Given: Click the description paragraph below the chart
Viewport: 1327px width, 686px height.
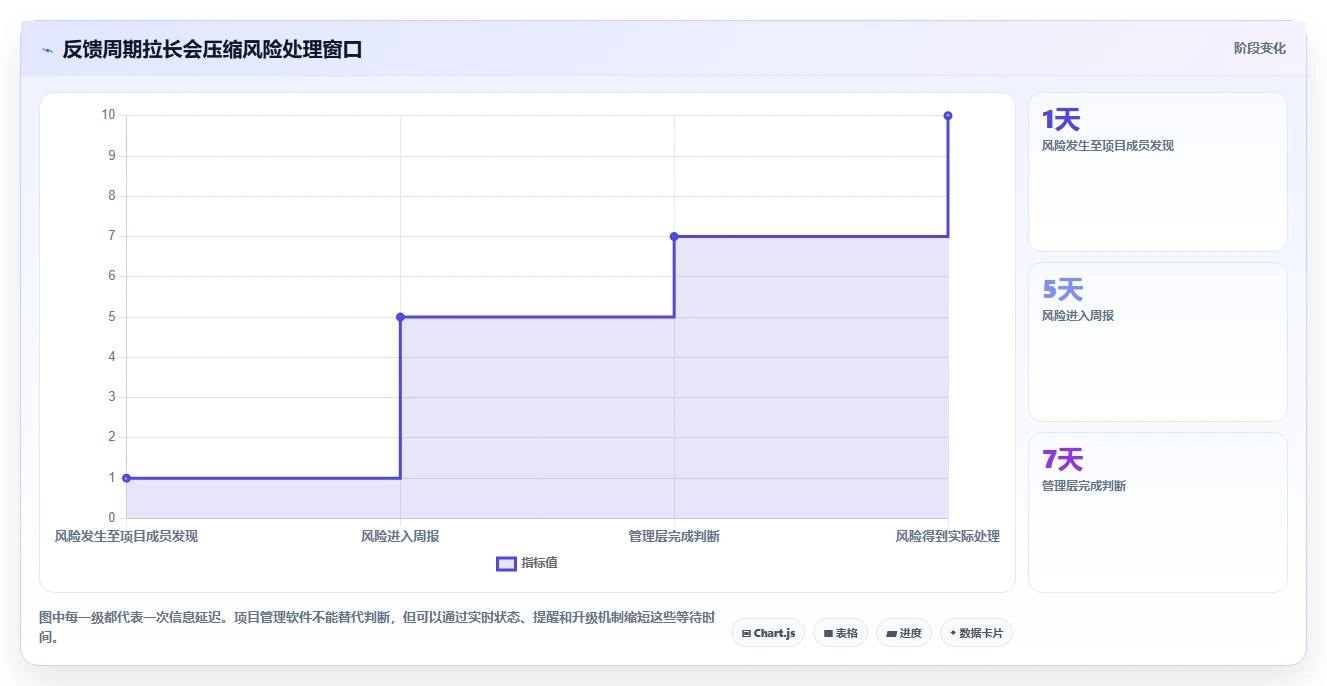Looking at the screenshot, I should tap(377, 628).
